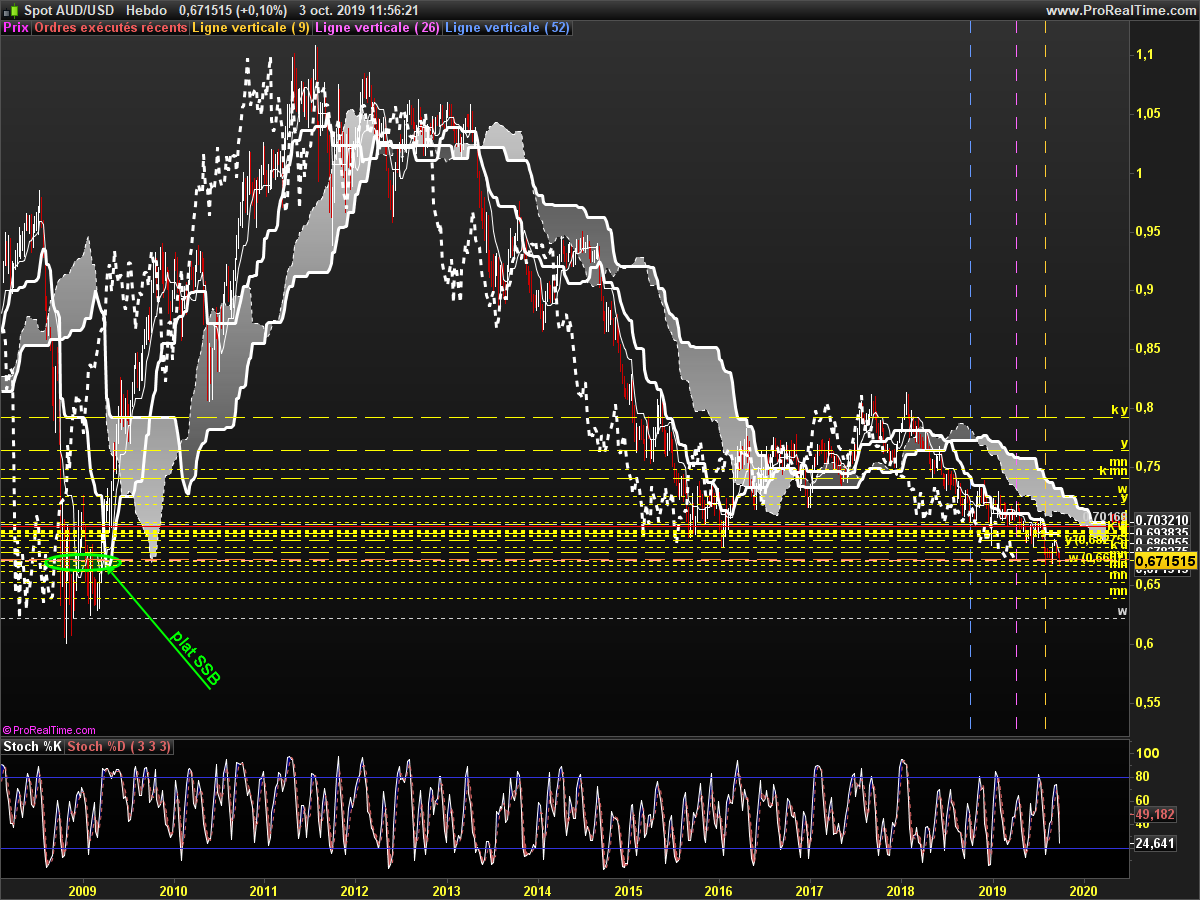Viewport: 1200px width, 900px height.
Task: Click the 0,8 price axis label
Action: point(1144,408)
